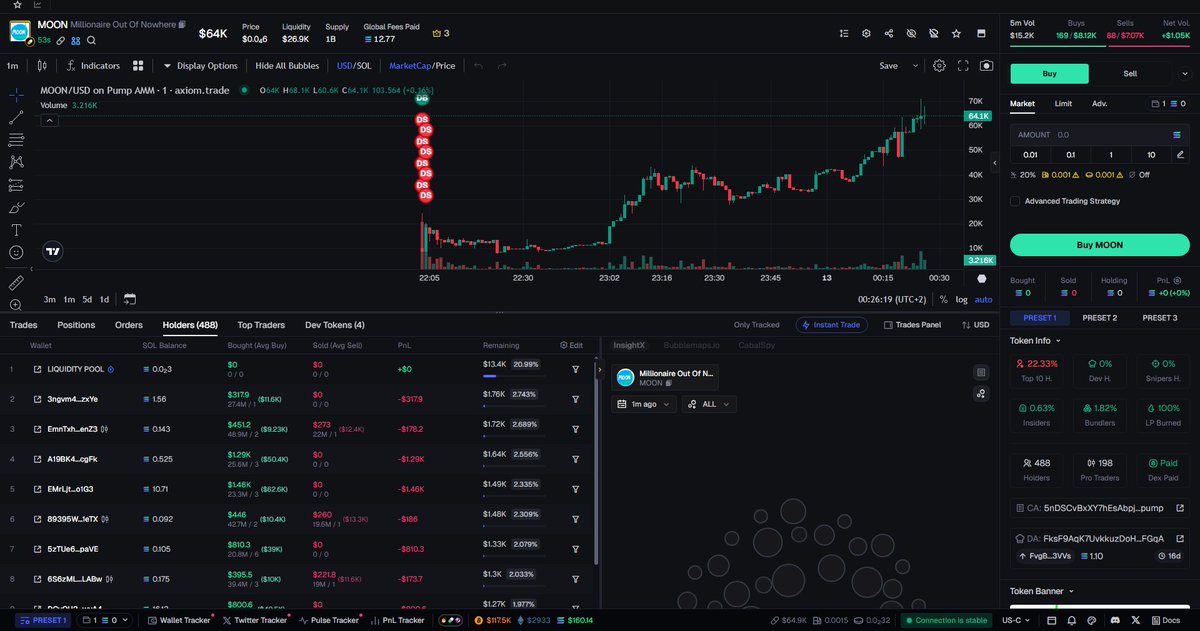
Task: Switch holders value display USD toggle
Action: (974, 325)
